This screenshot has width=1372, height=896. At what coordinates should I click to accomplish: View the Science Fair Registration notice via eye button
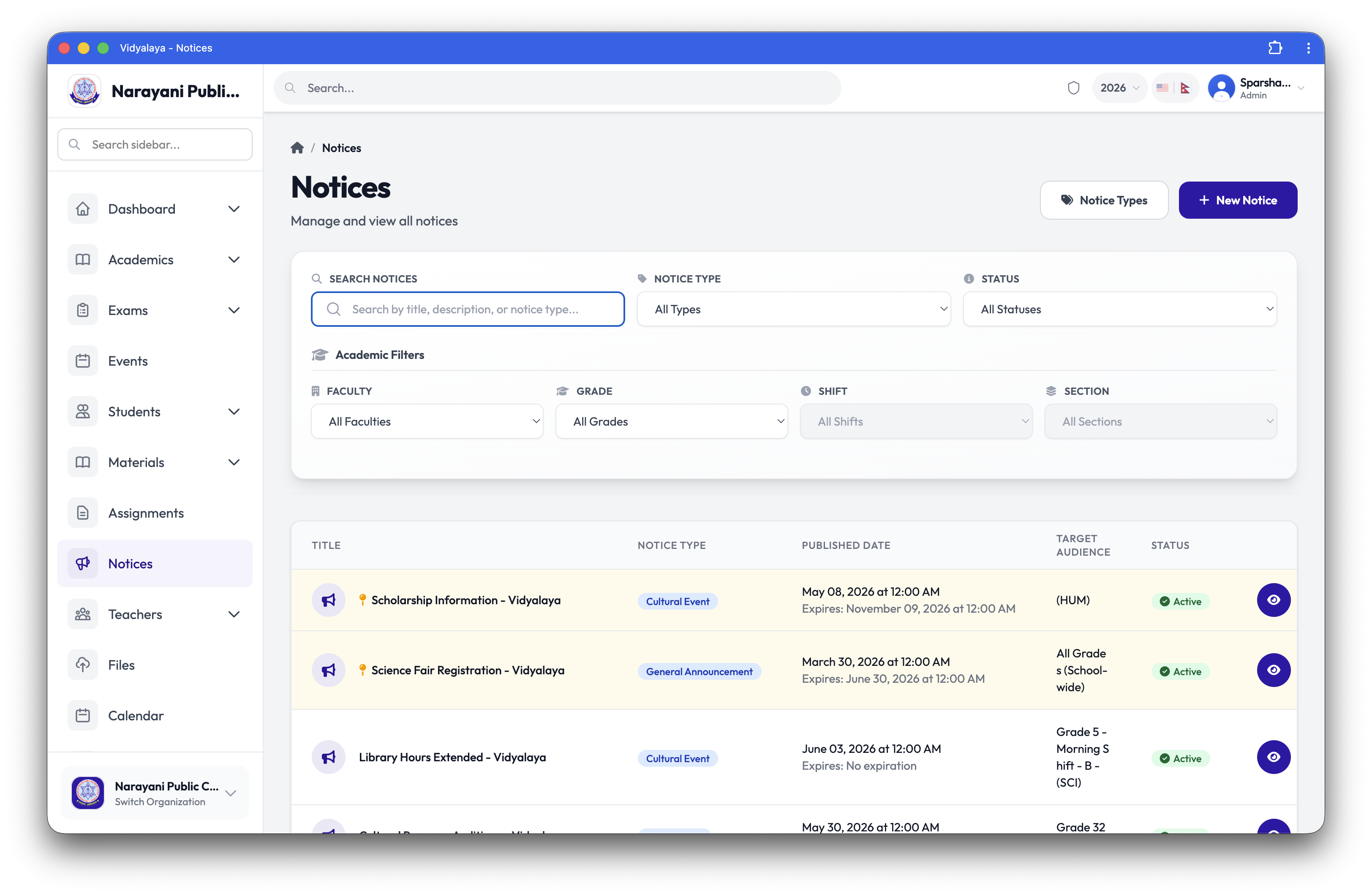pyautogui.click(x=1274, y=670)
